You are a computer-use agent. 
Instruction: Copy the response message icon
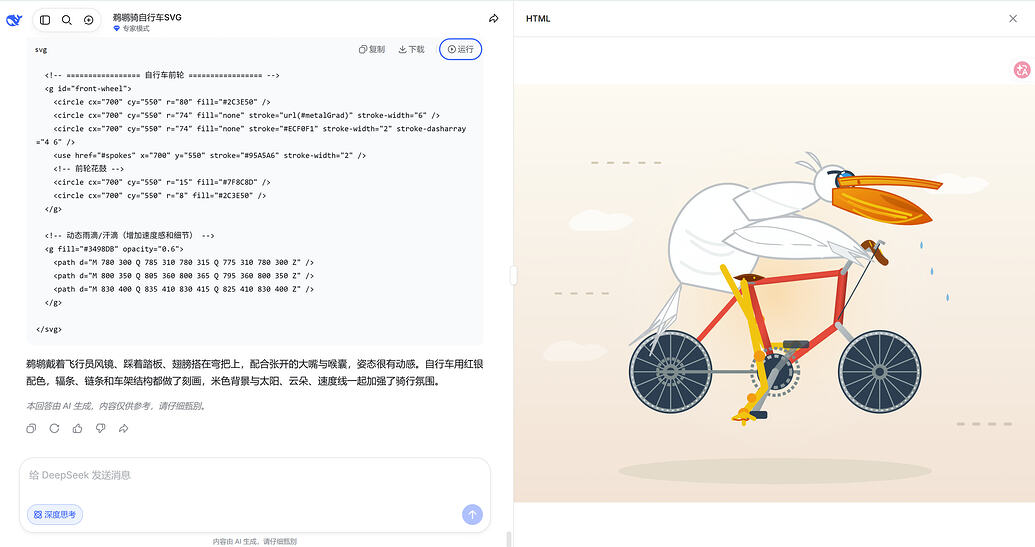(31, 428)
